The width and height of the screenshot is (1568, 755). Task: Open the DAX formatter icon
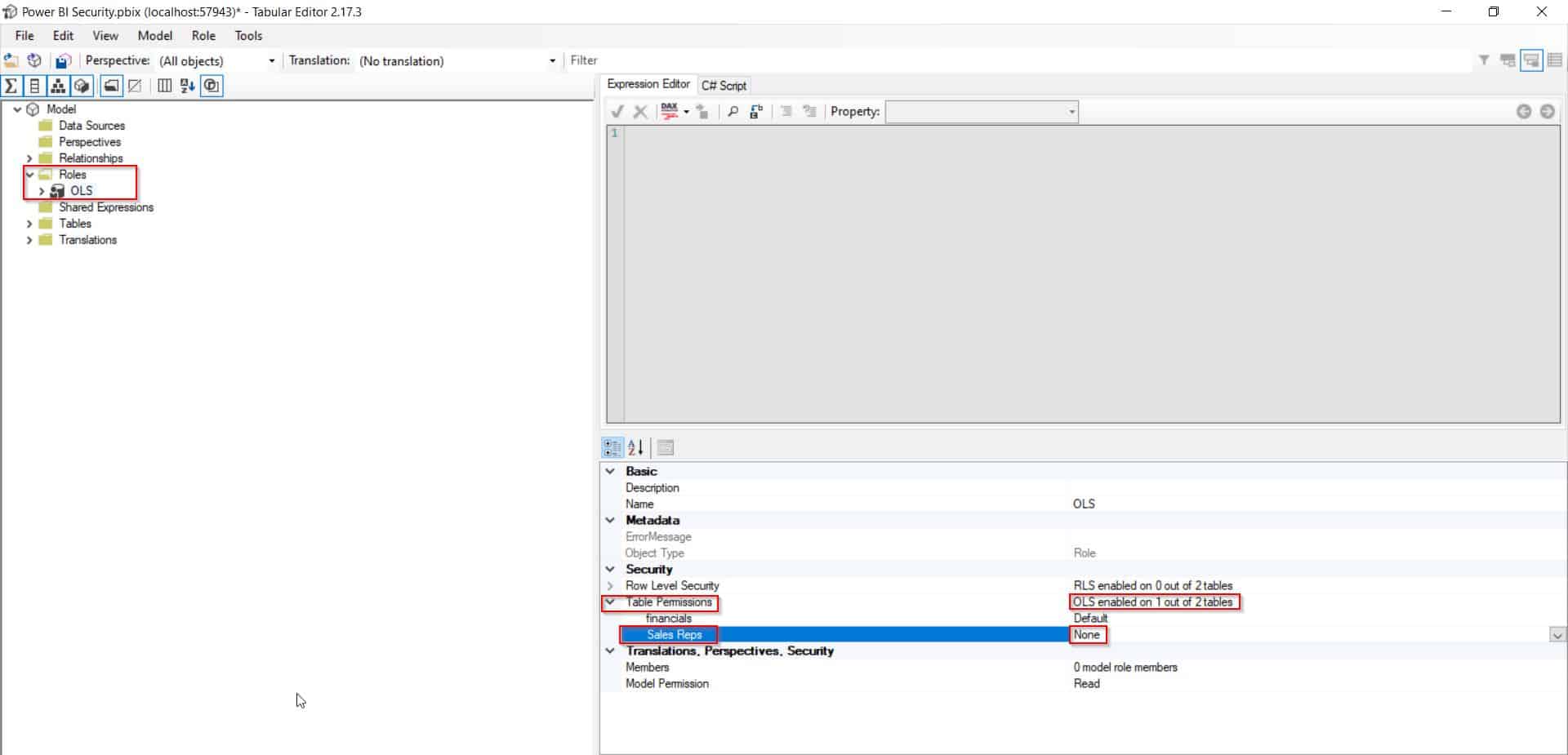point(670,112)
